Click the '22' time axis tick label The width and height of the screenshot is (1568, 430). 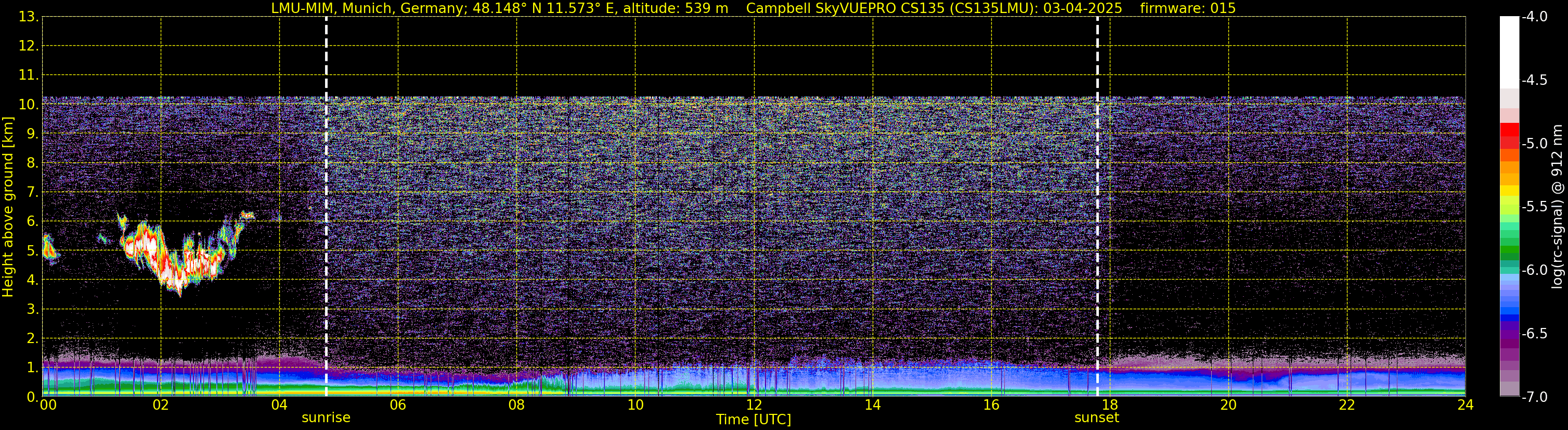pos(1347,406)
